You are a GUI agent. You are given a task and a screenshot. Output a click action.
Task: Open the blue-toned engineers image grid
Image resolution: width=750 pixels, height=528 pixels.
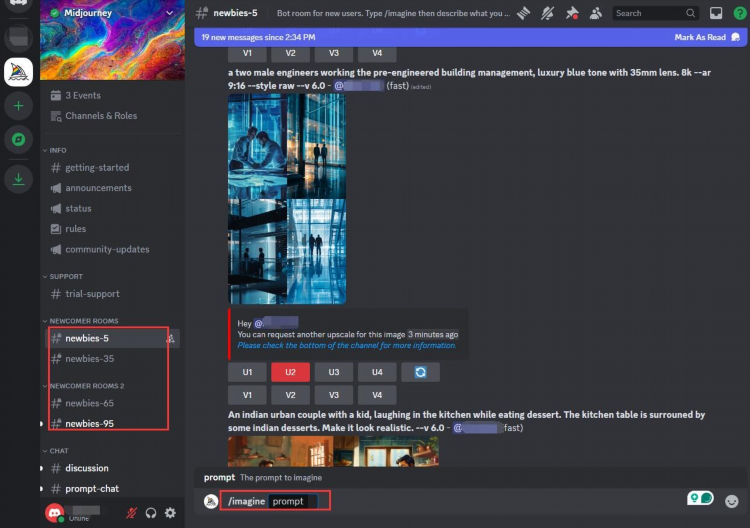click(287, 199)
